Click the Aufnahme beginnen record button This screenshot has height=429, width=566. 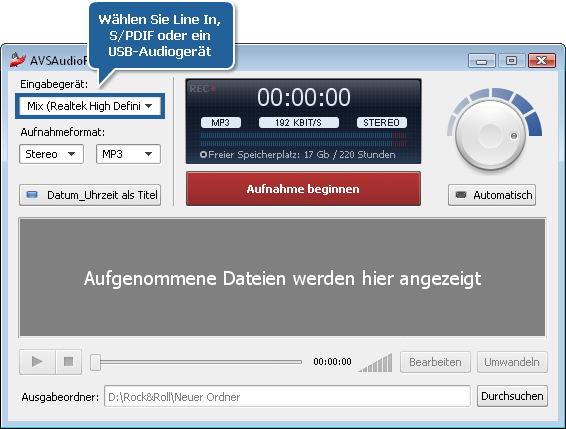point(303,189)
